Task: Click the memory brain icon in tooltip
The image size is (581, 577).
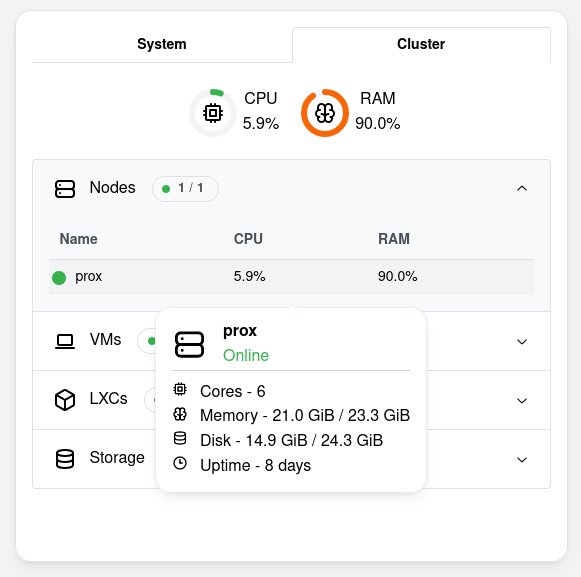Action: (180, 414)
